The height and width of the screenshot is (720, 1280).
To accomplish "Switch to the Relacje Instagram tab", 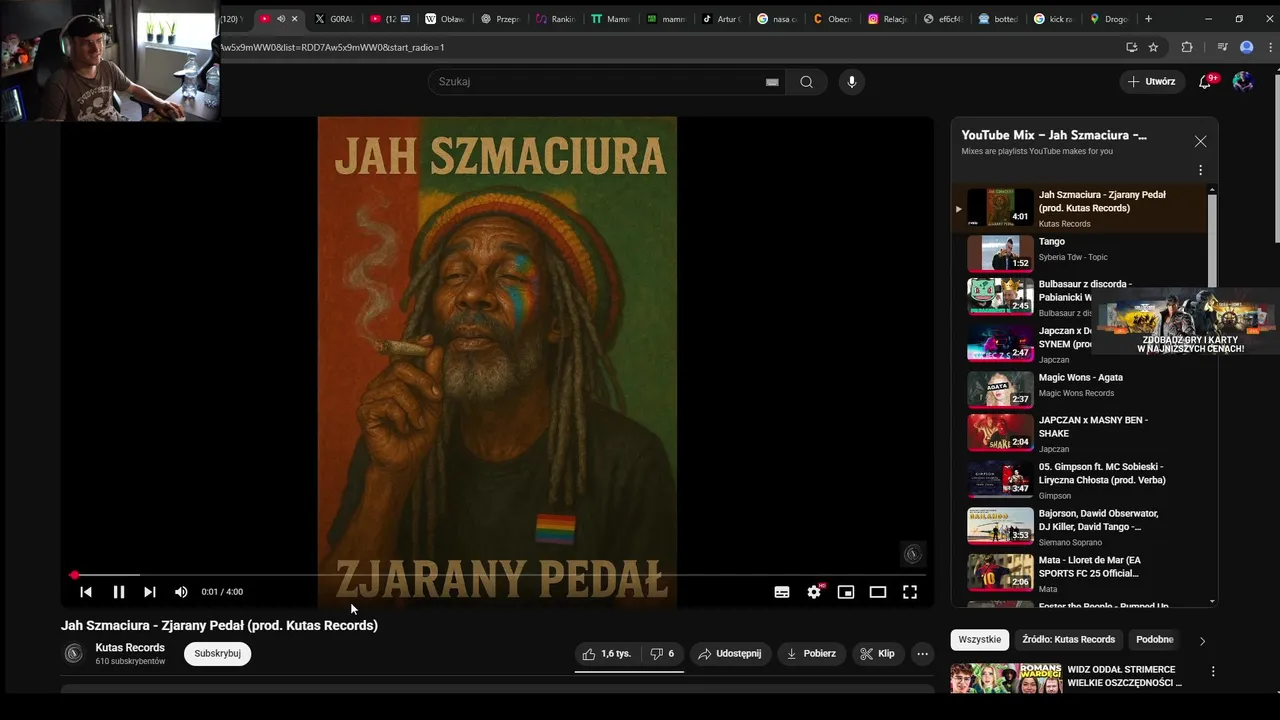I will coord(887,18).
